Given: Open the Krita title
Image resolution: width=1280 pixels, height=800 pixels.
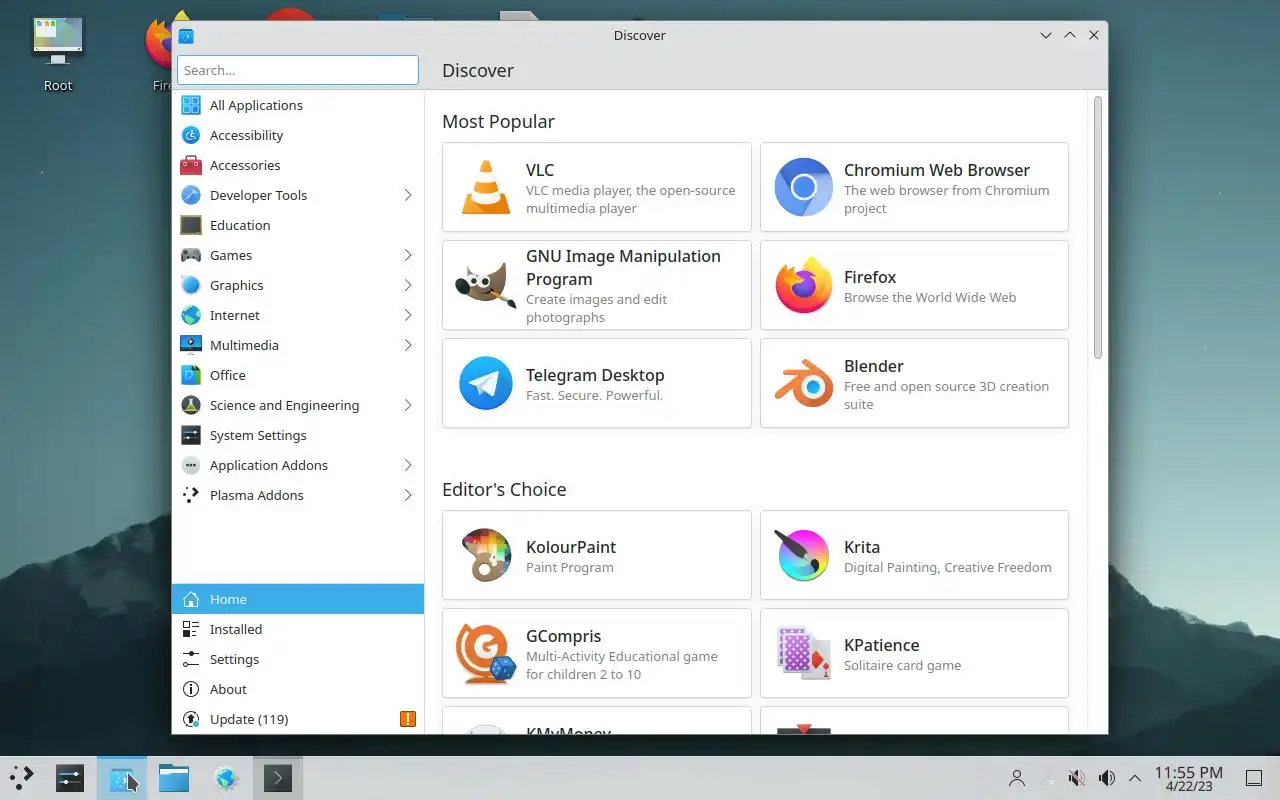Looking at the screenshot, I should (862, 547).
